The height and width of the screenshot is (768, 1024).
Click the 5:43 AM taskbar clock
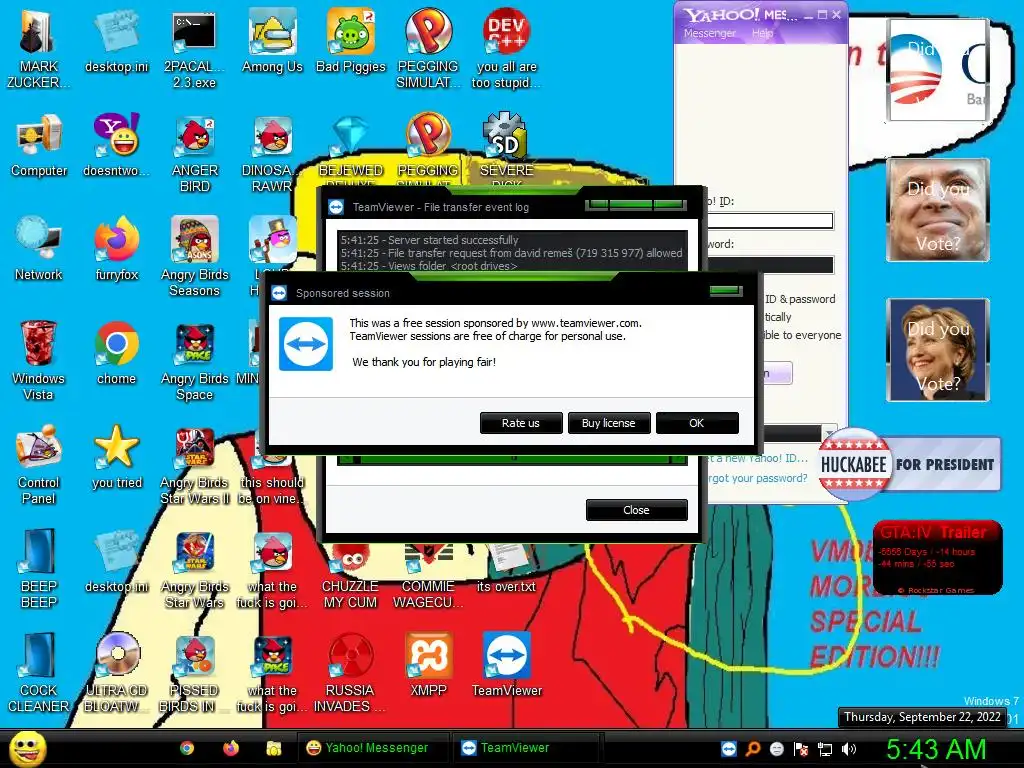(x=936, y=749)
